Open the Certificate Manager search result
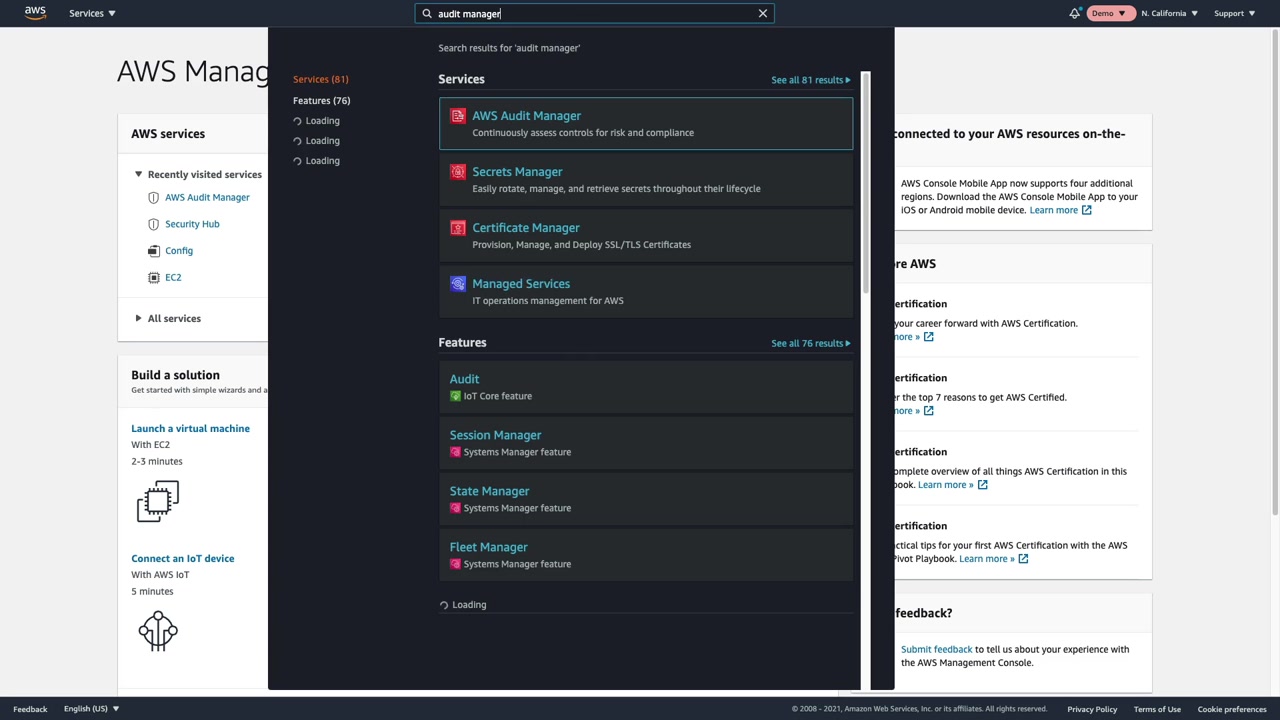Image resolution: width=1280 pixels, height=720 pixels. coord(646,236)
